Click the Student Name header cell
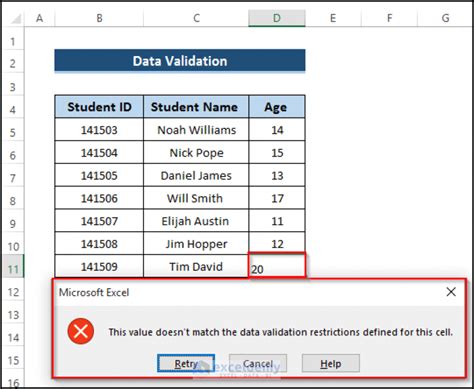474x389 pixels. click(196, 107)
